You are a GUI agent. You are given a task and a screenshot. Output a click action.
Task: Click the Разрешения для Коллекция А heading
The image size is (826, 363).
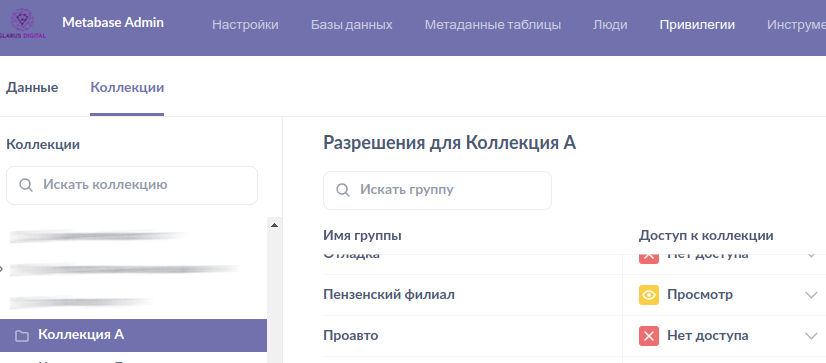[449, 143]
